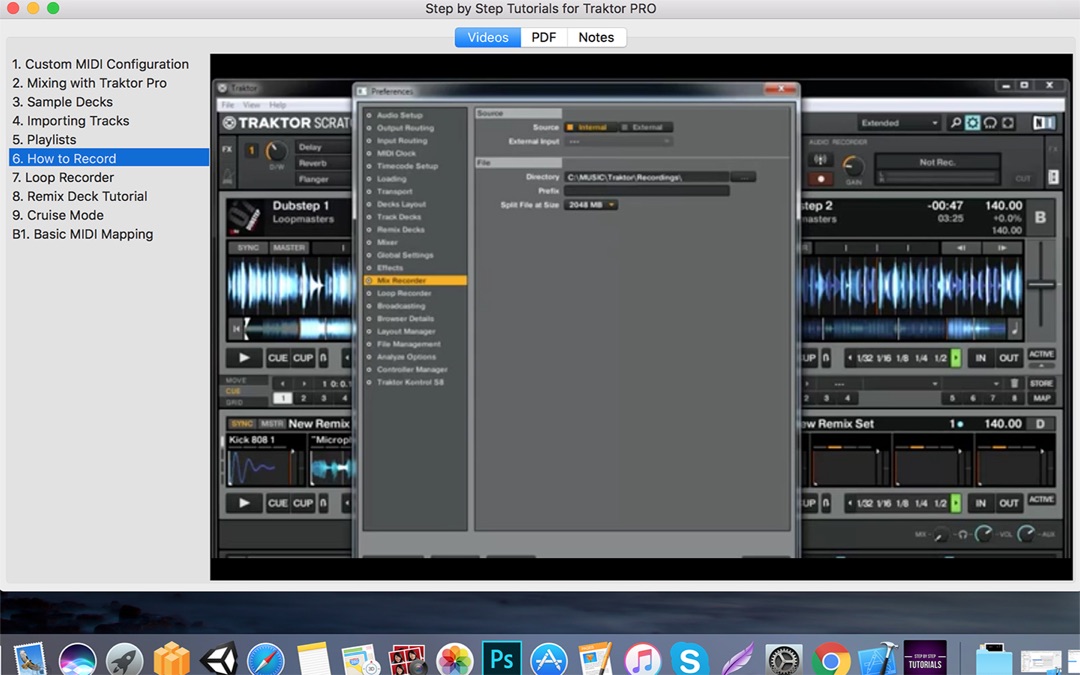The height and width of the screenshot is (675, 1080).
Task: Click the play button on Deck A
Action: click(244, 357)
